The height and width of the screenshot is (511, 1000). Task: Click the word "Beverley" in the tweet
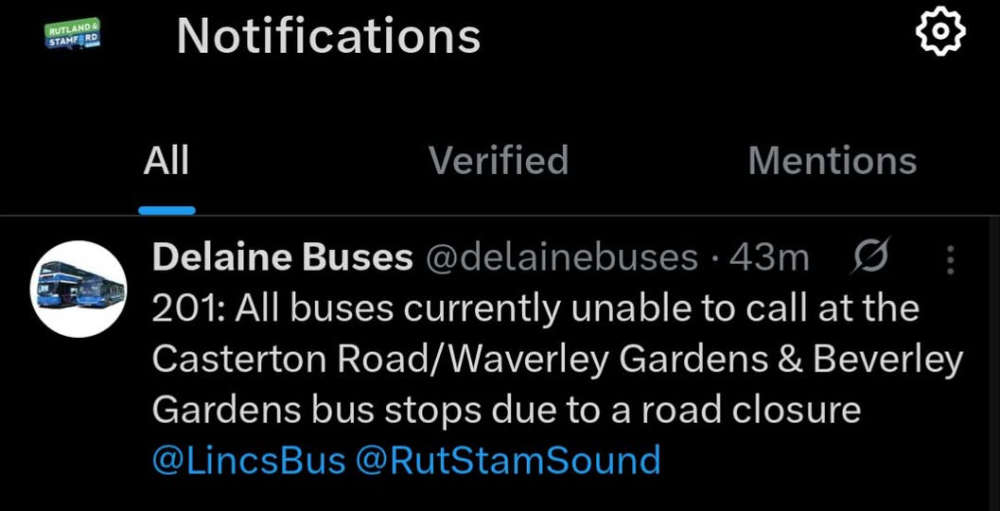(889, 359)
